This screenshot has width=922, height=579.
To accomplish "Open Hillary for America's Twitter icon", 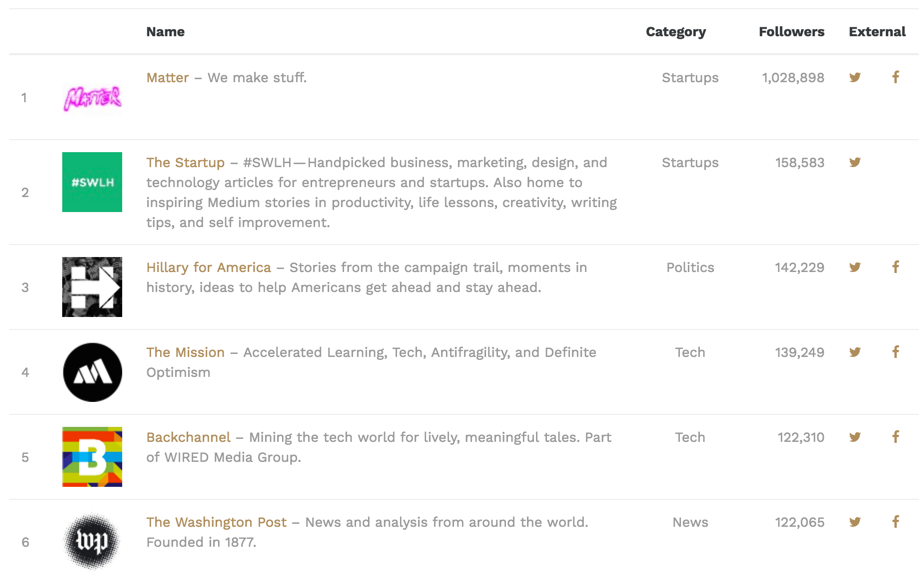I will (855, 268).
